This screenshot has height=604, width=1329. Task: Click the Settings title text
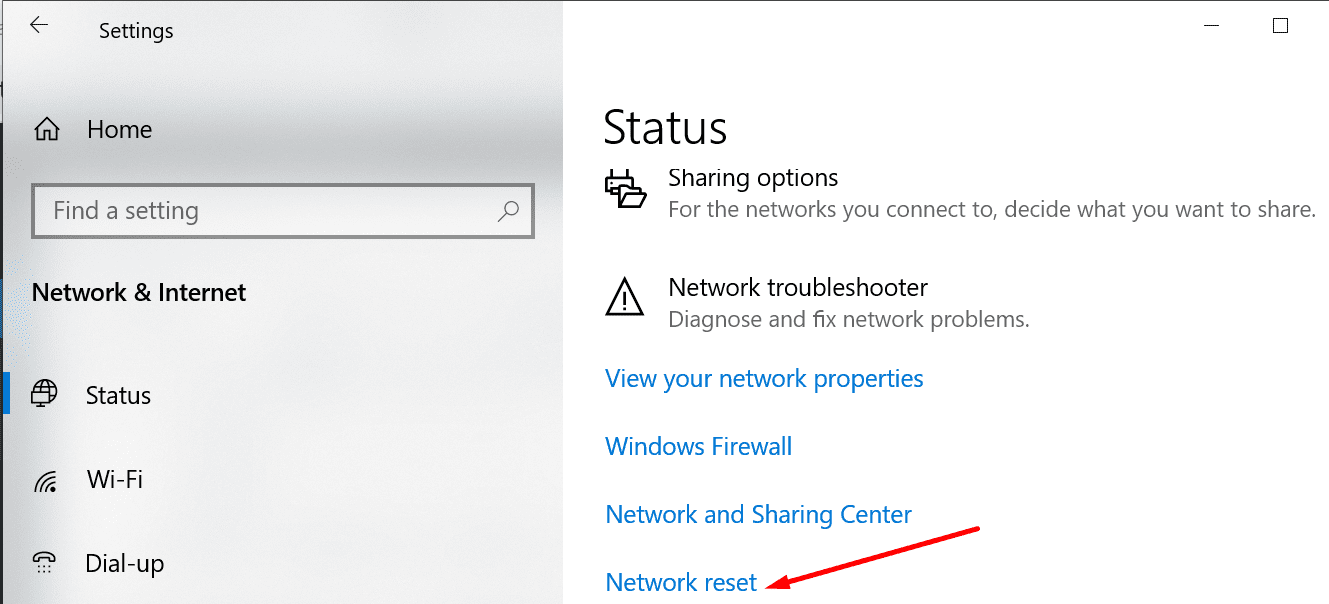coord(136,30)
